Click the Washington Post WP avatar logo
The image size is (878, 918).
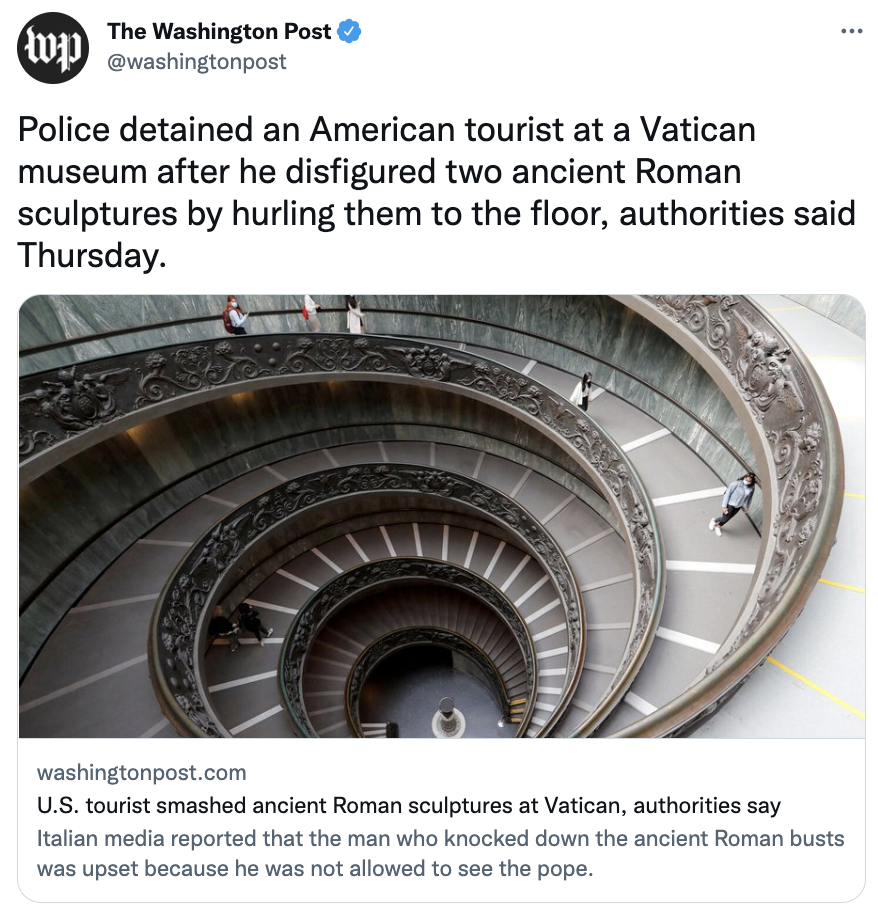pos(53,48)
